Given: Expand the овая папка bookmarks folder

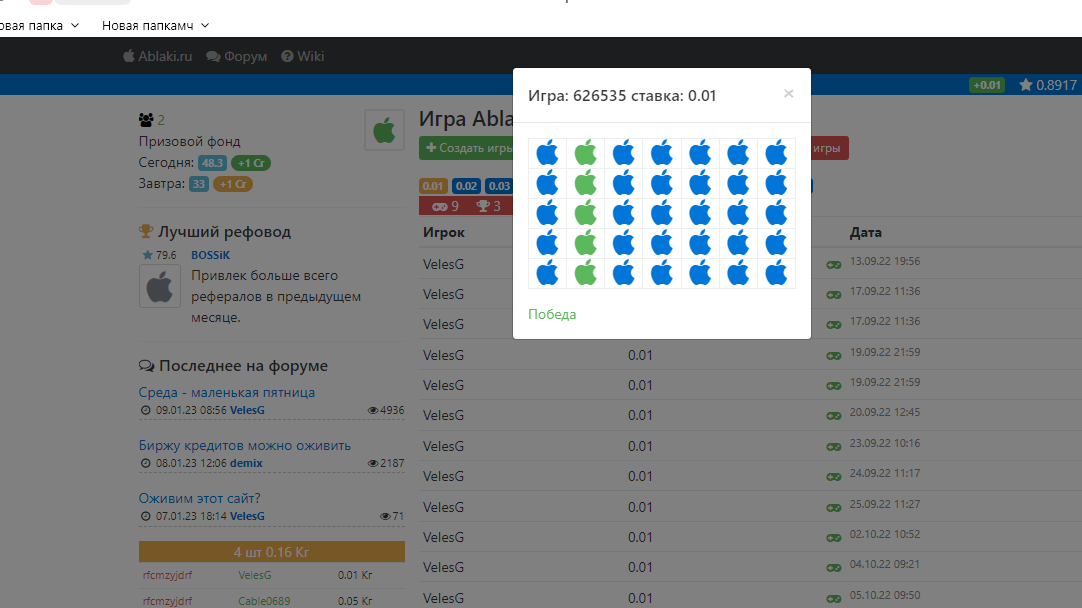Looking at the screenshot, I should (39, 26).
